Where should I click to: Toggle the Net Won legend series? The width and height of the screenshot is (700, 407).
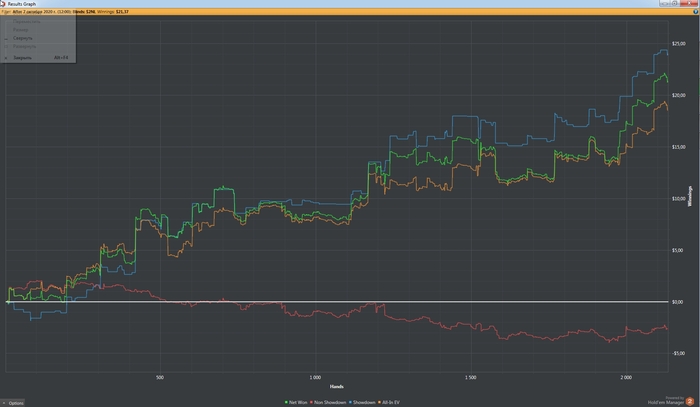(x=296, y=403)
